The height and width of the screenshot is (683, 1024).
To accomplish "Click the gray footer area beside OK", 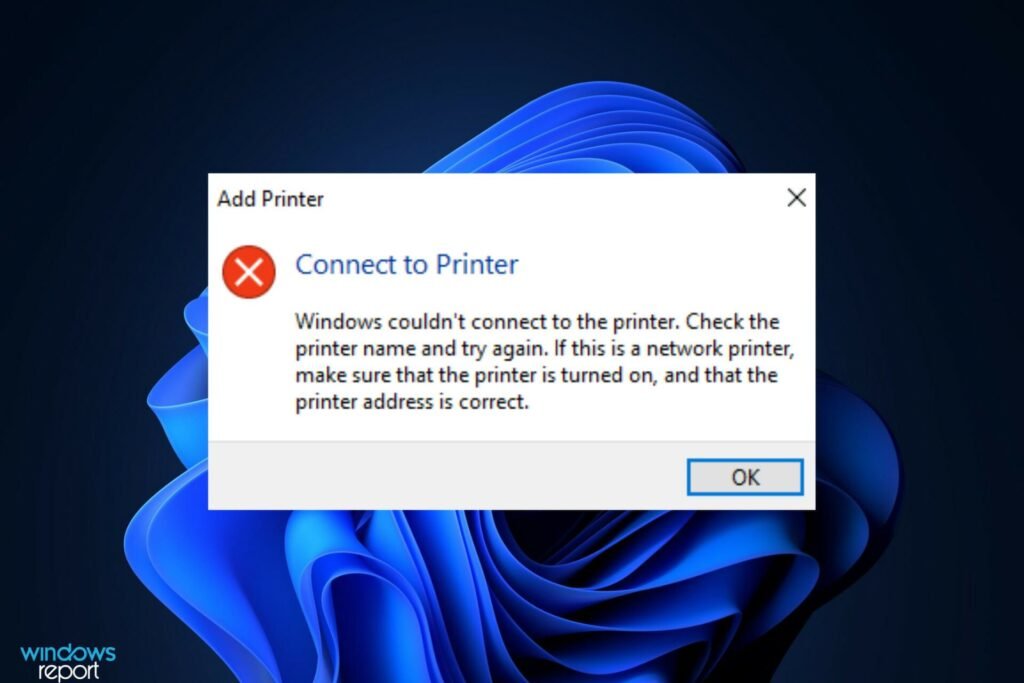I will (444, 476).
